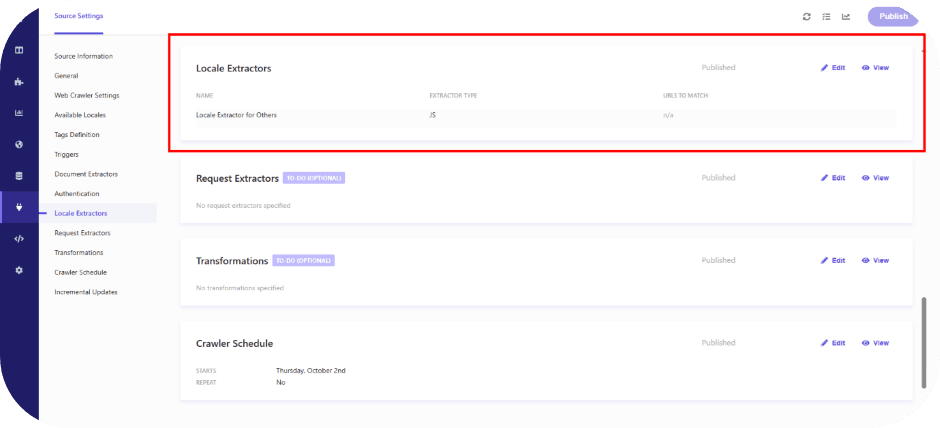
Task: Edit the Transformations section
Action: [x=832, y=260]
